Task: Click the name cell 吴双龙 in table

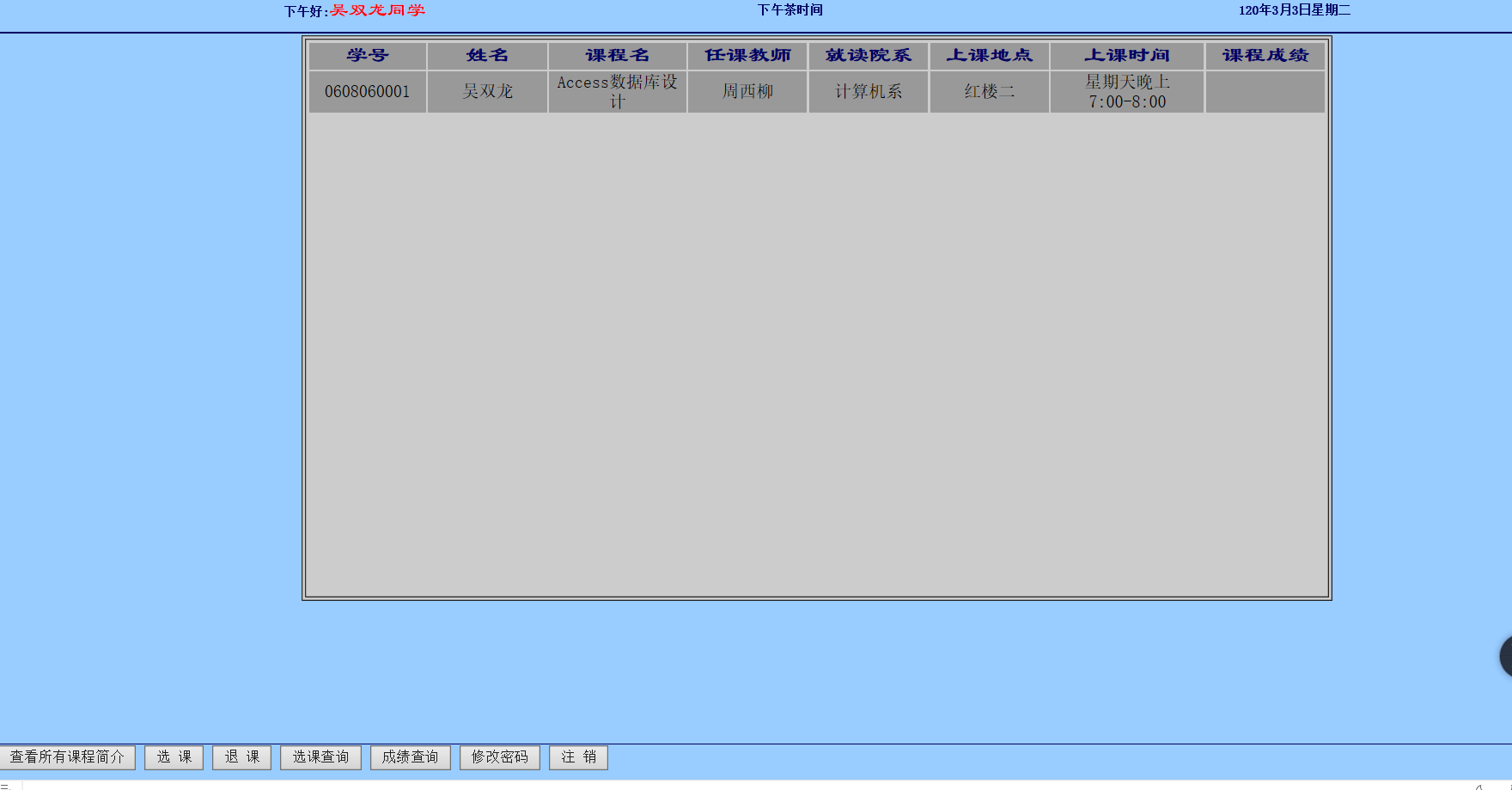Action: coord(488,92)
